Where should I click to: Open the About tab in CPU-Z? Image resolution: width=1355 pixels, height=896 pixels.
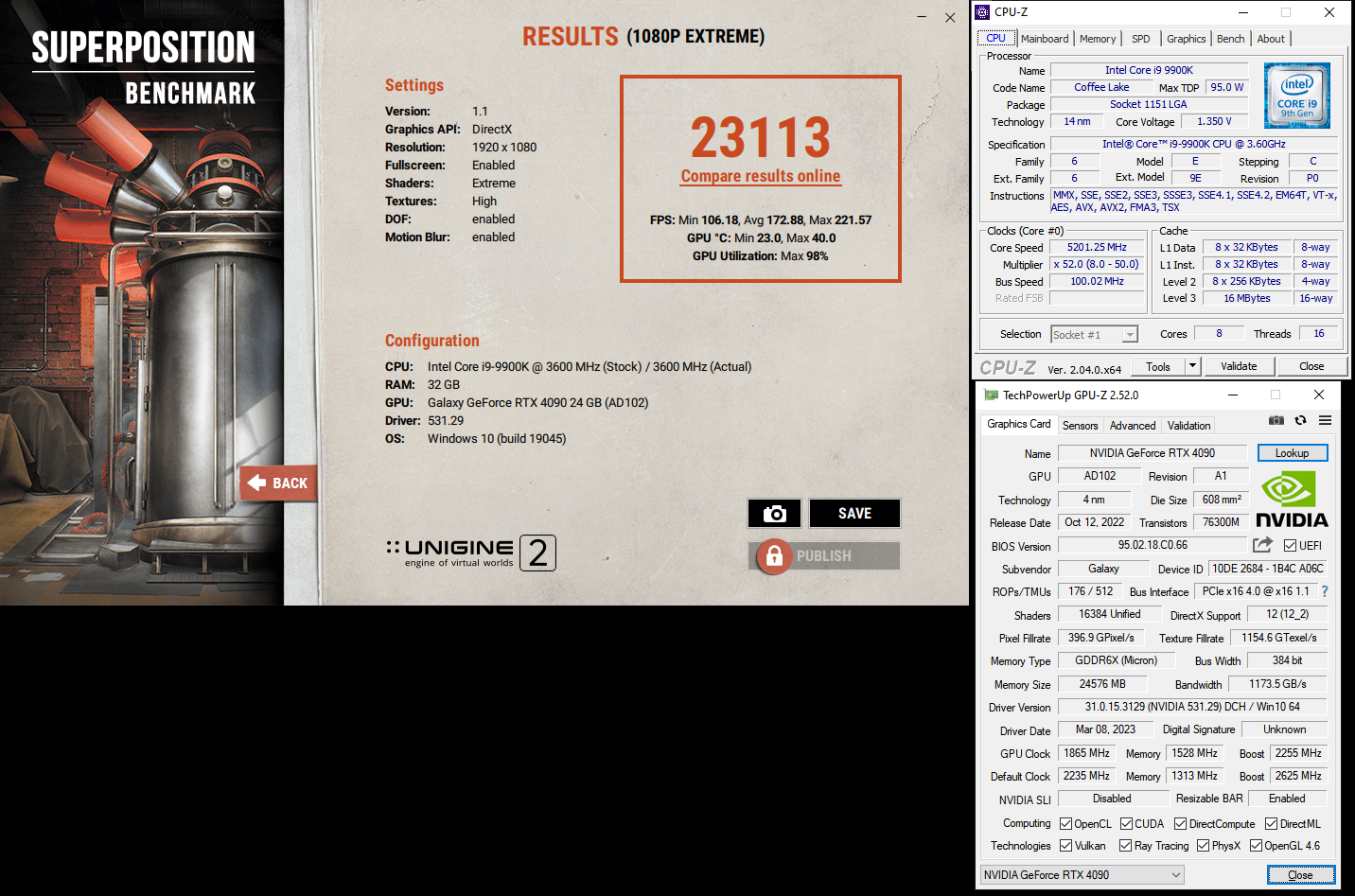click(x=1271, y=39)
